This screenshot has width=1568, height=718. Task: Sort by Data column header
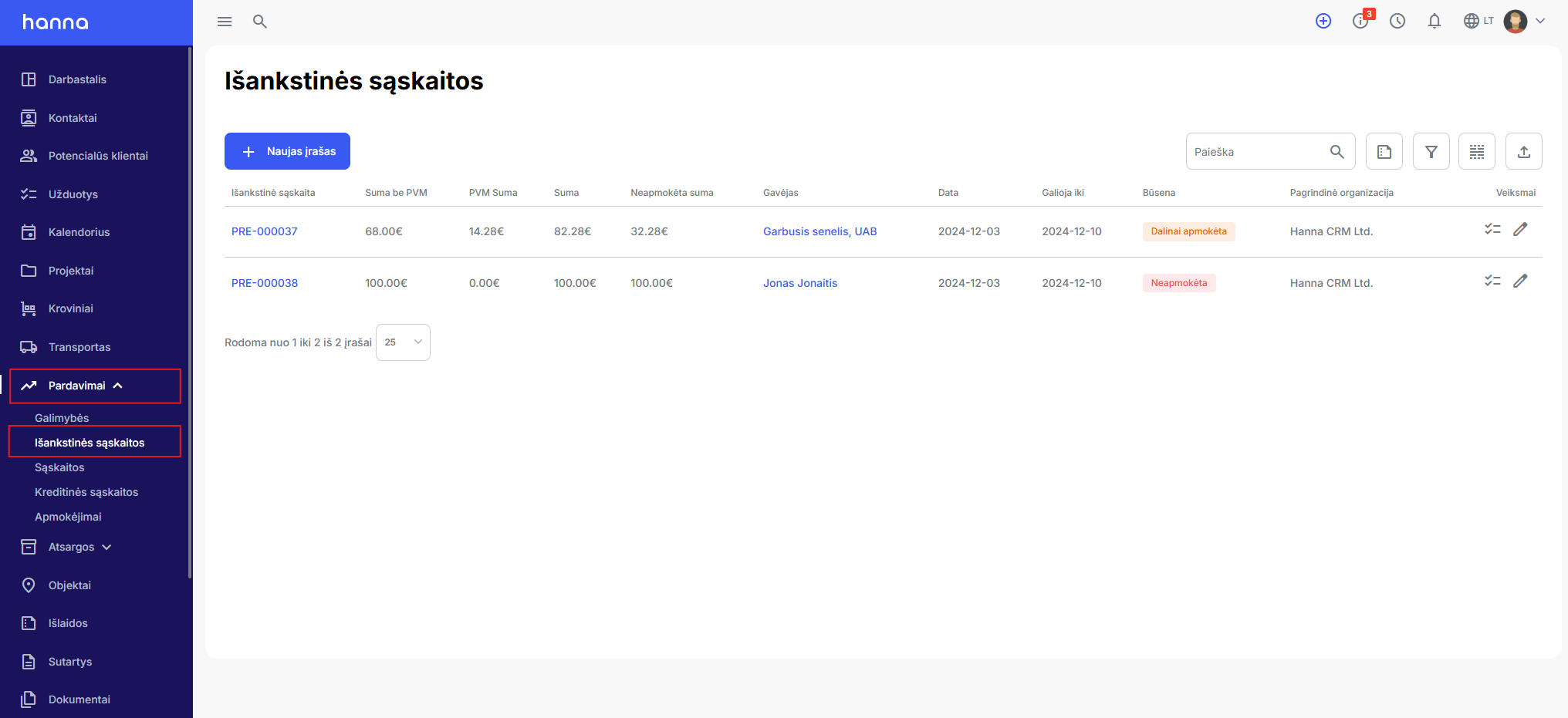[x=948, y=193]
